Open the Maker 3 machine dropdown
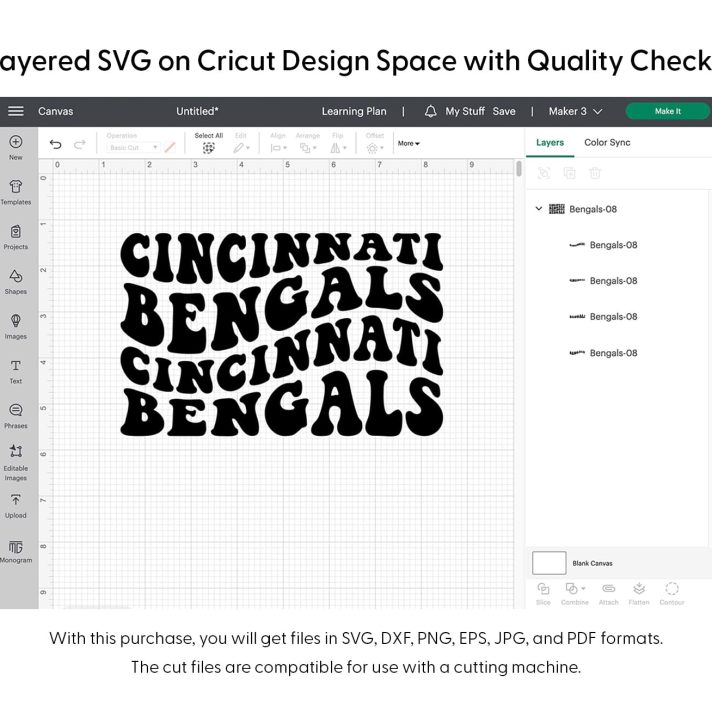The width and height of the screenshot is (712, 712). tap(575, 111)
